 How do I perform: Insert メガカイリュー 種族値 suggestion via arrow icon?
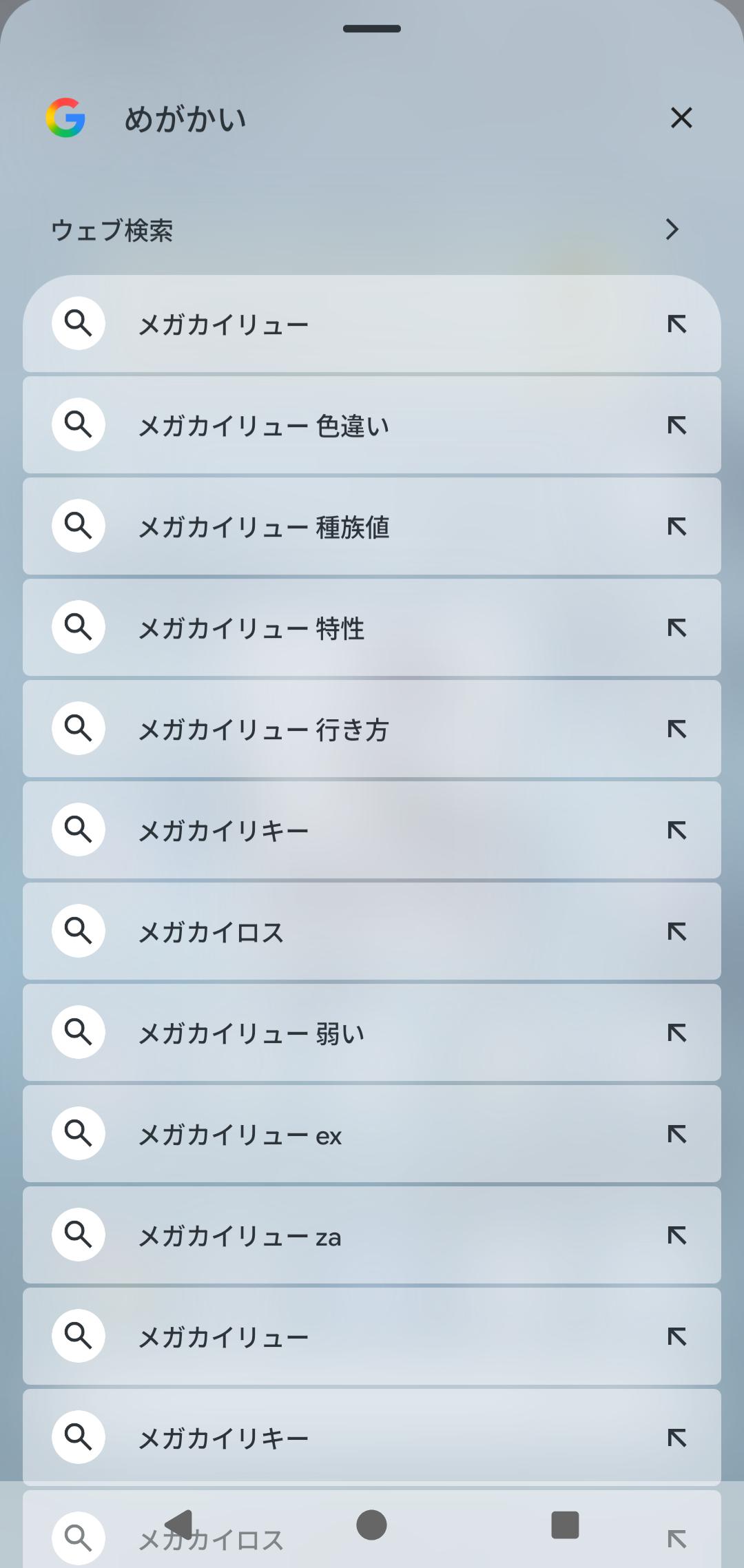[677, 527]
